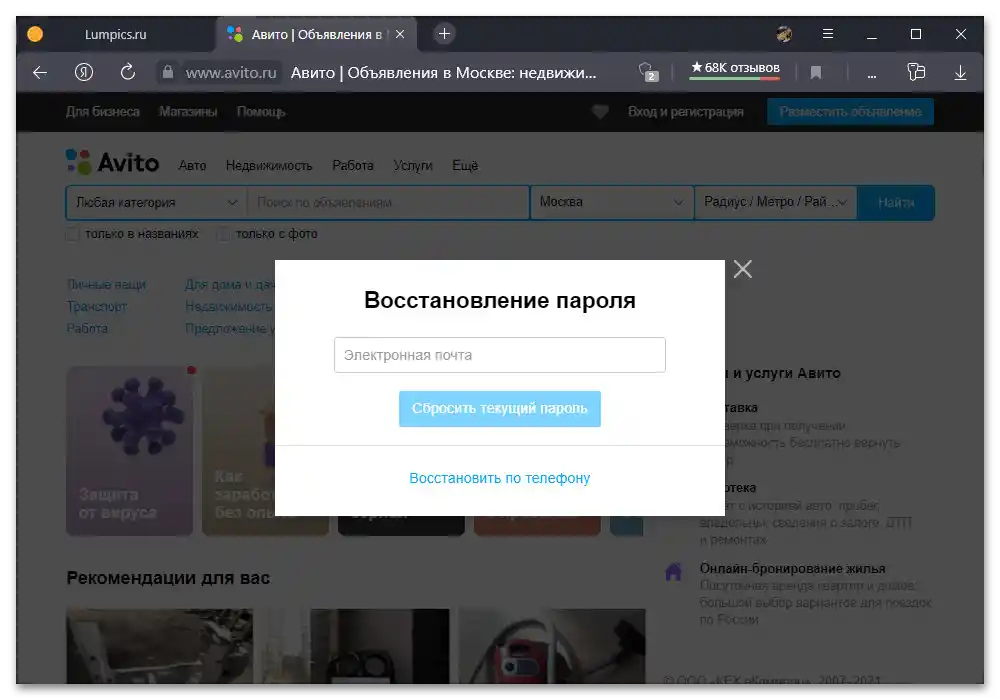Open the Ещё menu item
The image size is (1000, 700).
coord(465,166)
